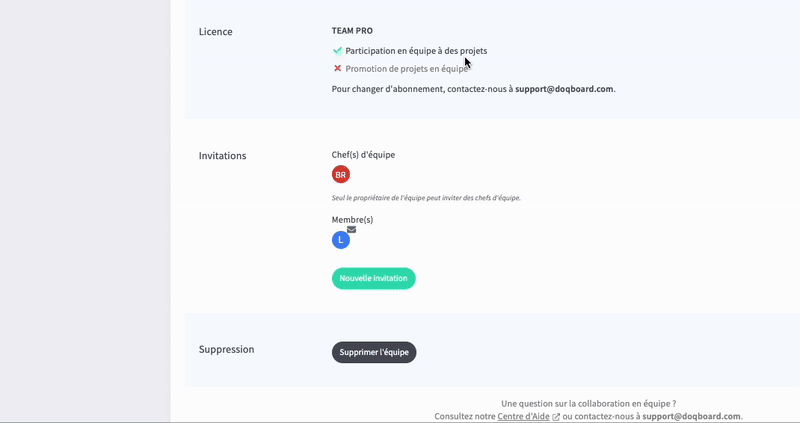Click the Licence section heading

pos(216,32)
